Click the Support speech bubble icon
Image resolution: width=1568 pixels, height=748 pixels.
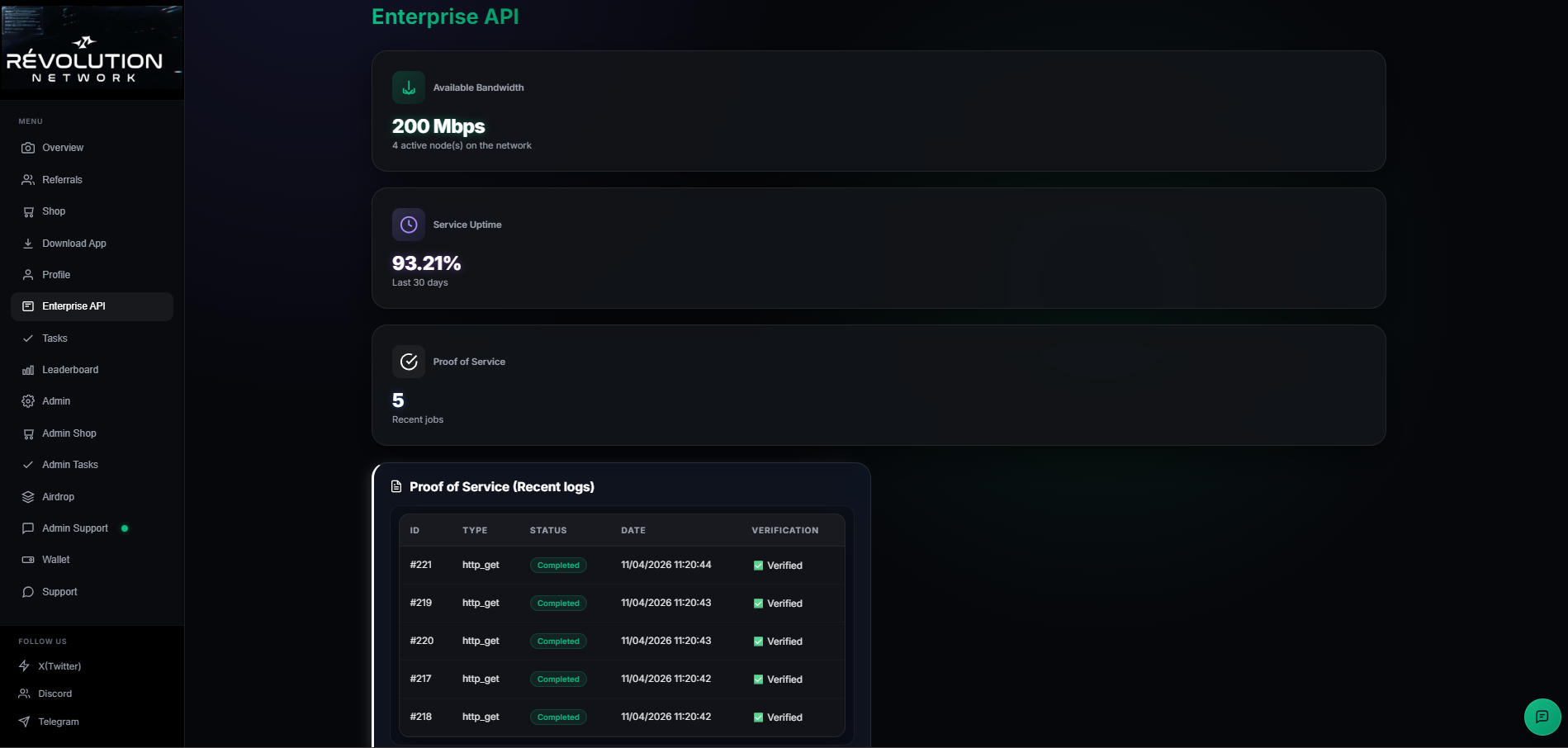click(x=28, y=592)
